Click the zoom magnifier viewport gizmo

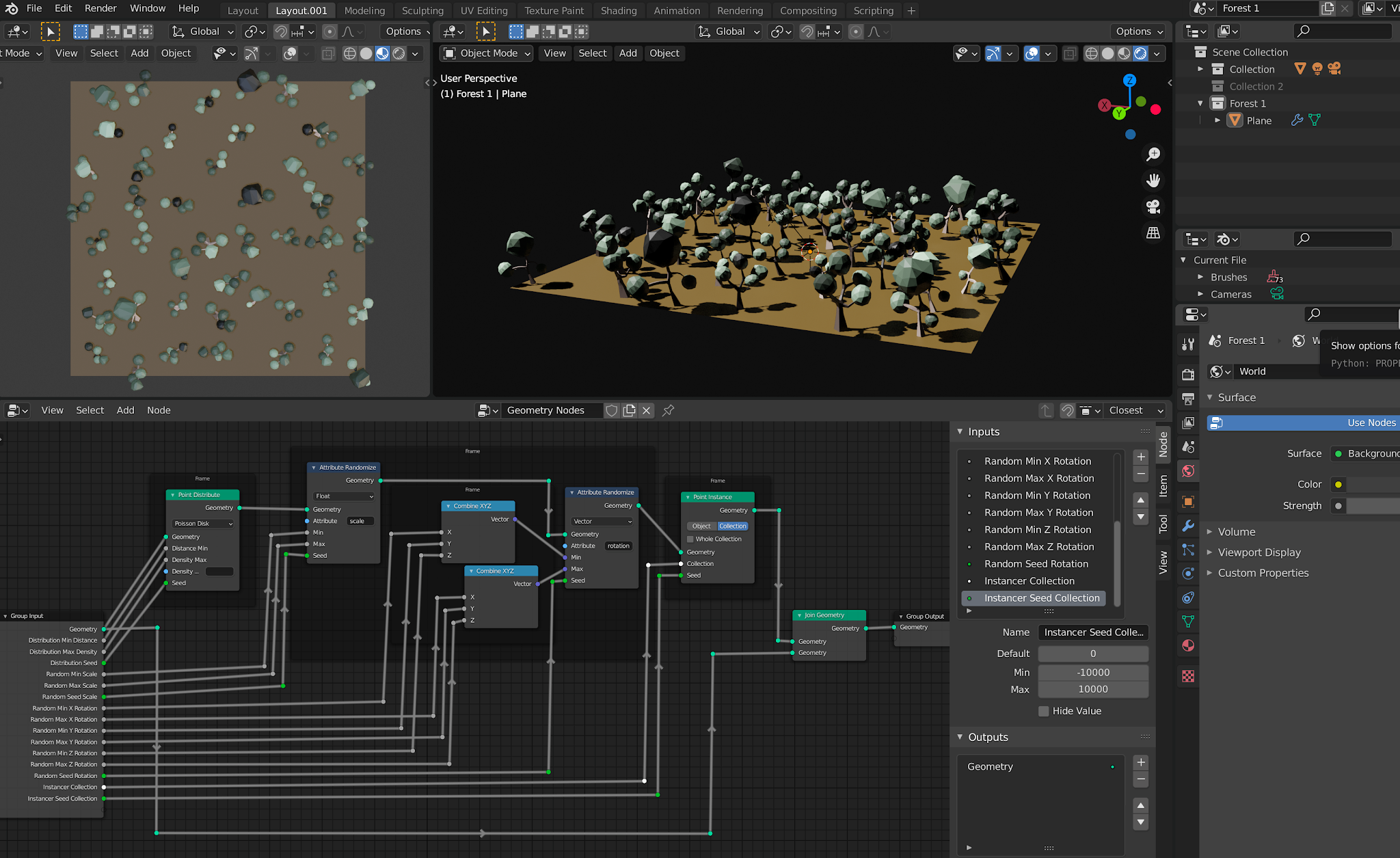tap(1153, 155)
